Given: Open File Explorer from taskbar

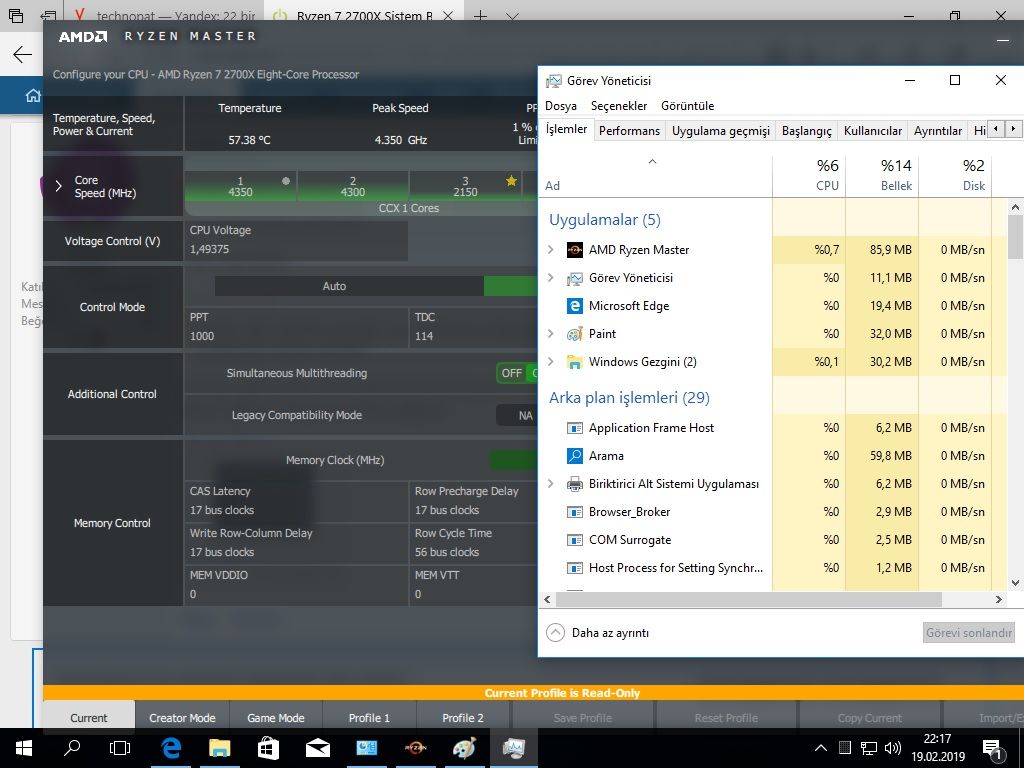Looking at the screenshot, I should pyautogui.click(x=219, y=748).
